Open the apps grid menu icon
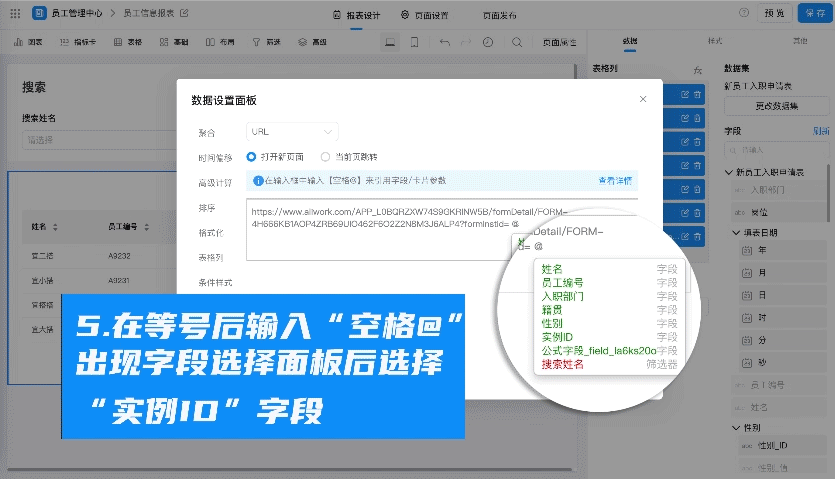The image size is (835, 479). (15, 13)
